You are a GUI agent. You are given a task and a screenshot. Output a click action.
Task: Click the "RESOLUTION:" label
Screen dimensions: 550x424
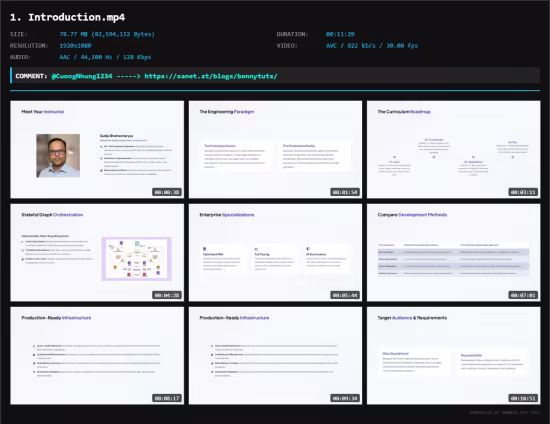pyautogui.click(x=29, y=46)
